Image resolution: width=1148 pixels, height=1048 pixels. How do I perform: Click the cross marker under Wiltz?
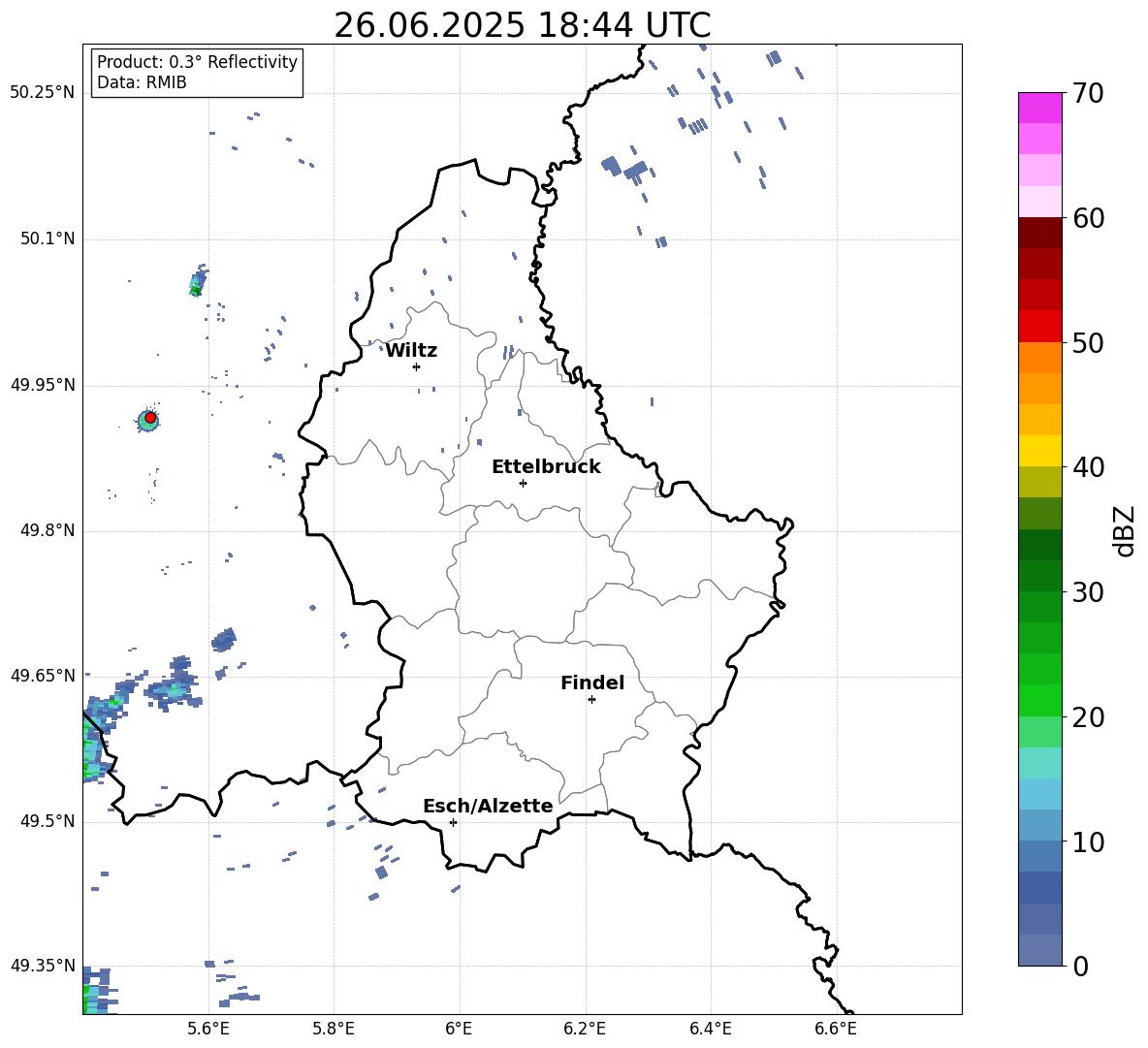[417, 366]
